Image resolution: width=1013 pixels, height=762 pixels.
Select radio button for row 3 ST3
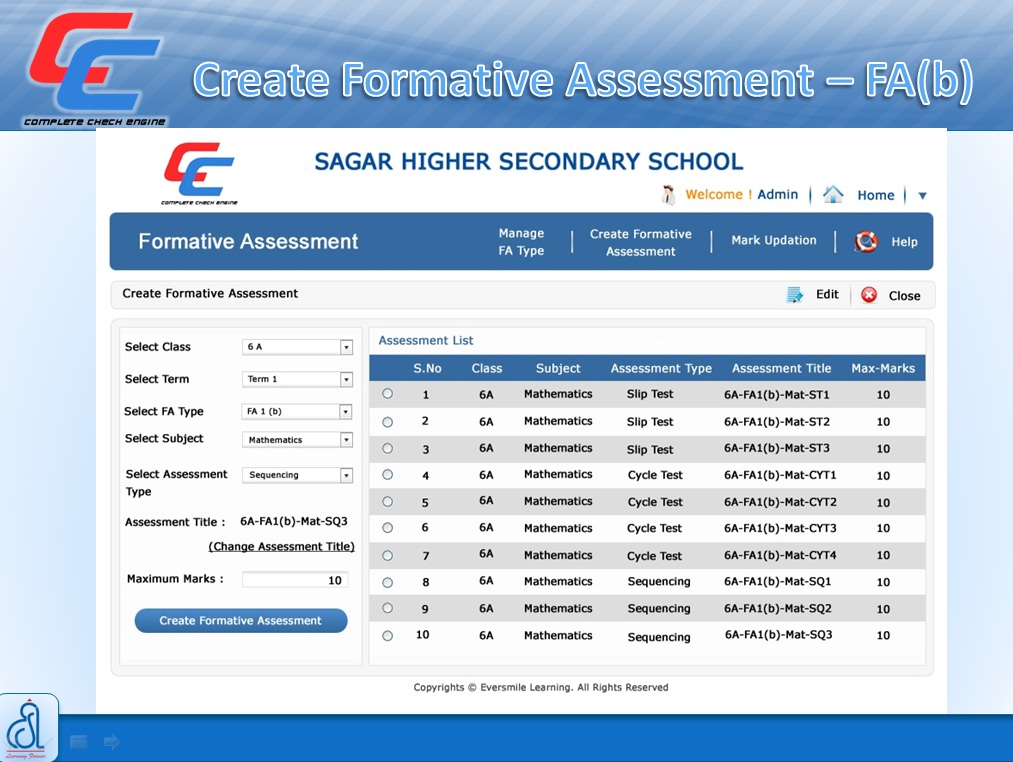388,448
